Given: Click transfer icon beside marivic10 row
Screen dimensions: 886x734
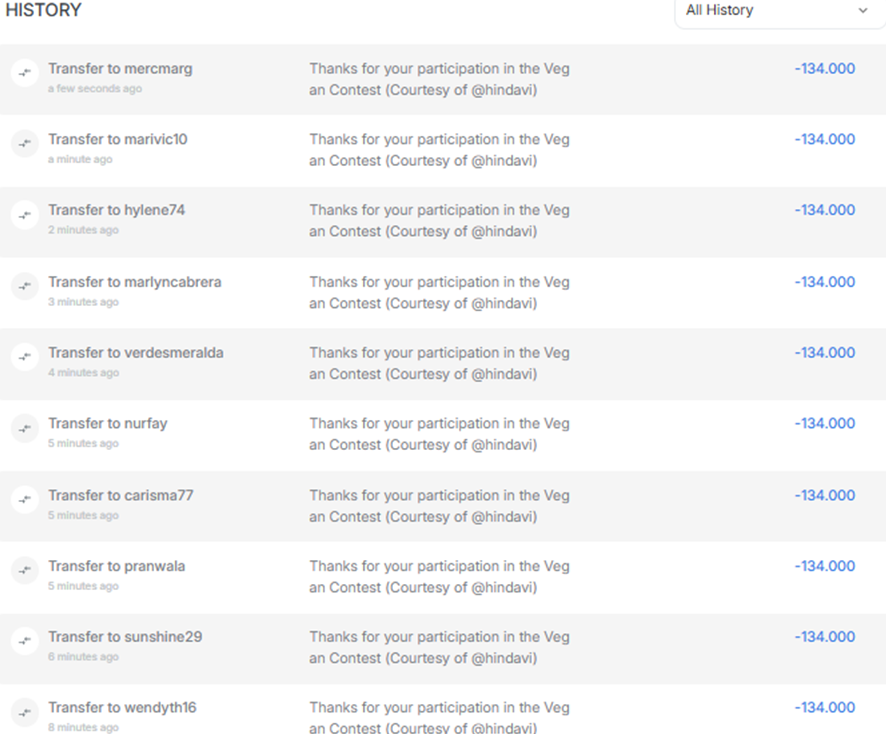Looking at the screenshot, I should click(25, 144).
